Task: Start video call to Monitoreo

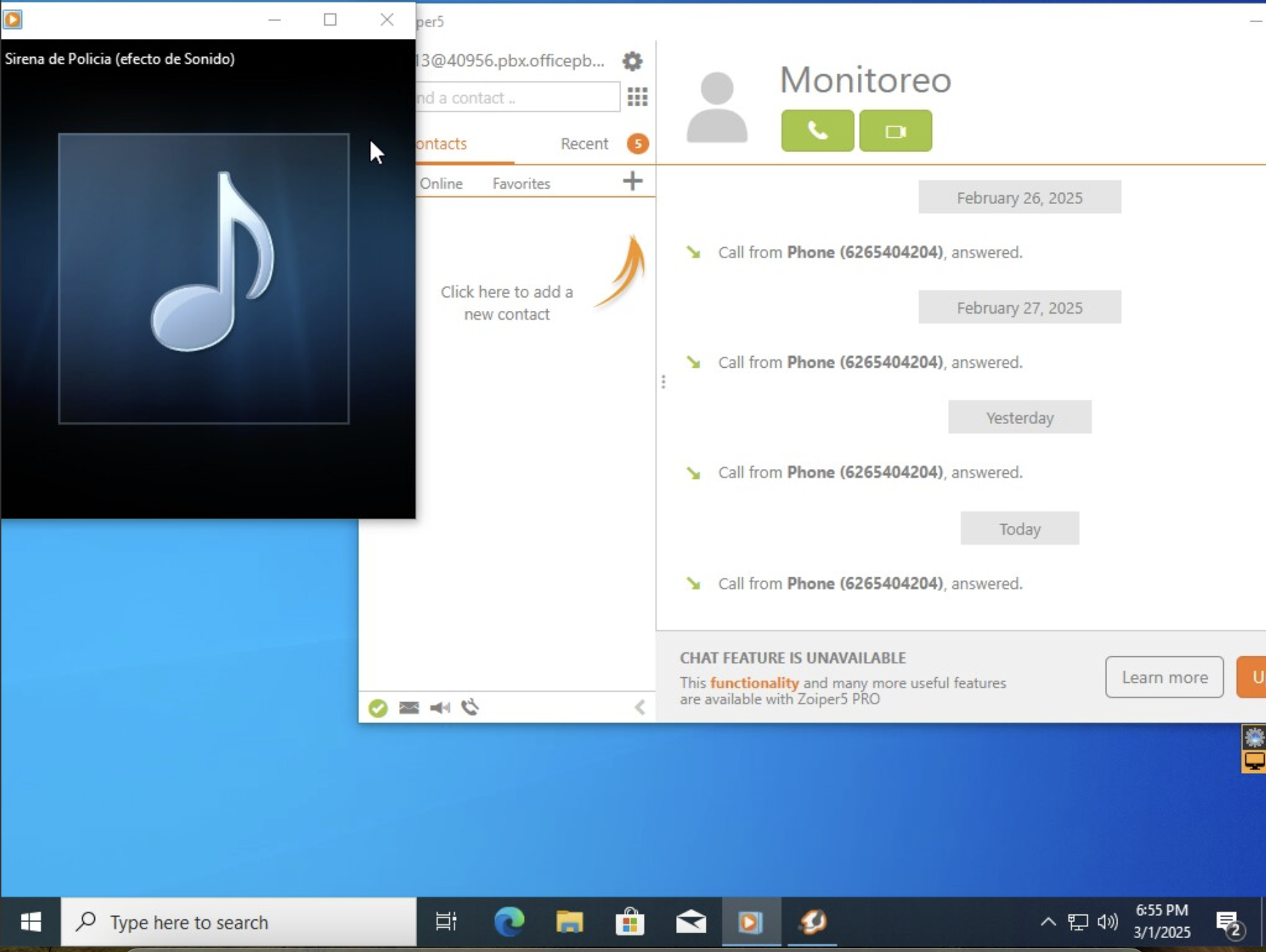Action: 895,130
